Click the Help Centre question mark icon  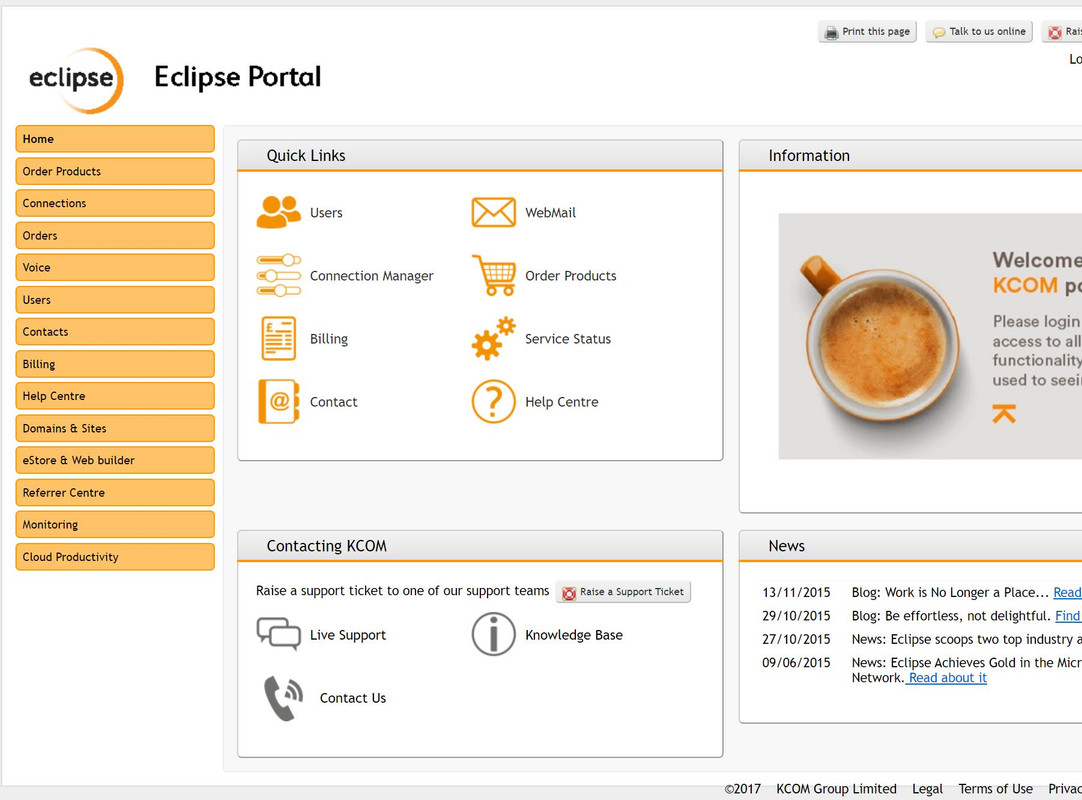(493, 401)
